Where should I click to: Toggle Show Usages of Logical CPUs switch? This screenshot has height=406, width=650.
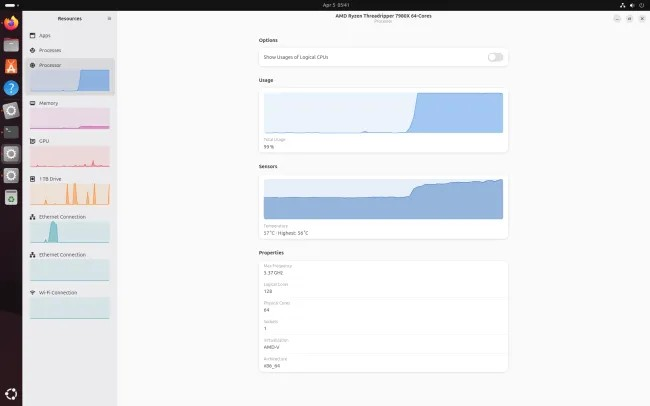click(x=494, y=57)
